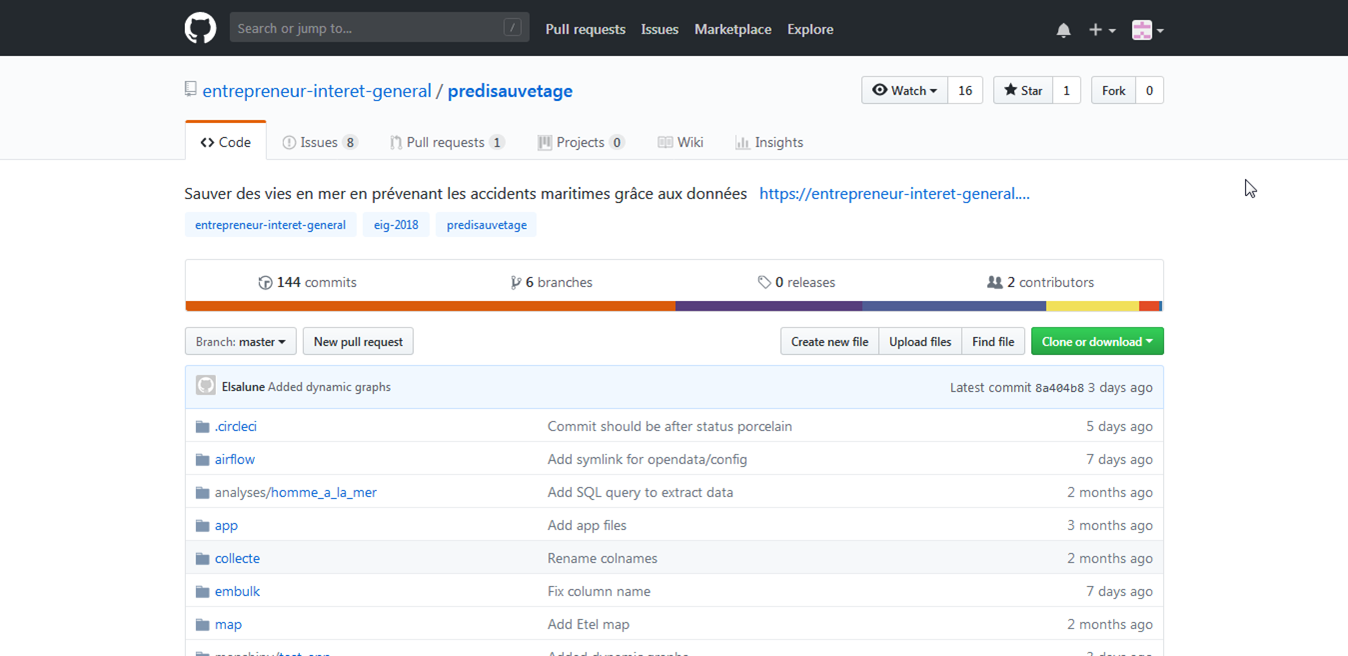The height and width of the screenshot is (656, 1348).
Task: Open the airflow folder
Action: (234, 459)
